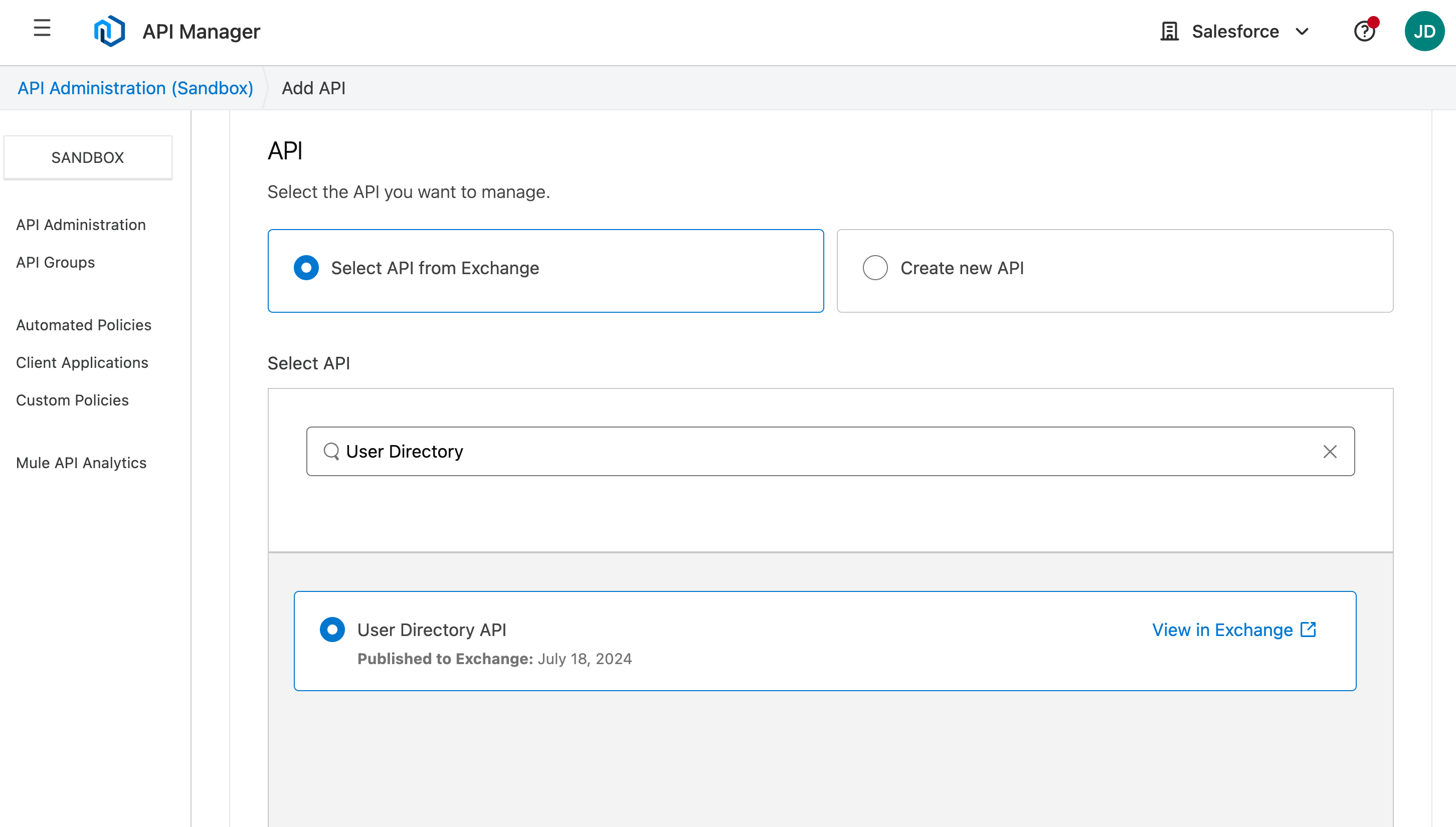Navigate to Automated Policies menu item
1456x827 pixels.
[83, 325]
